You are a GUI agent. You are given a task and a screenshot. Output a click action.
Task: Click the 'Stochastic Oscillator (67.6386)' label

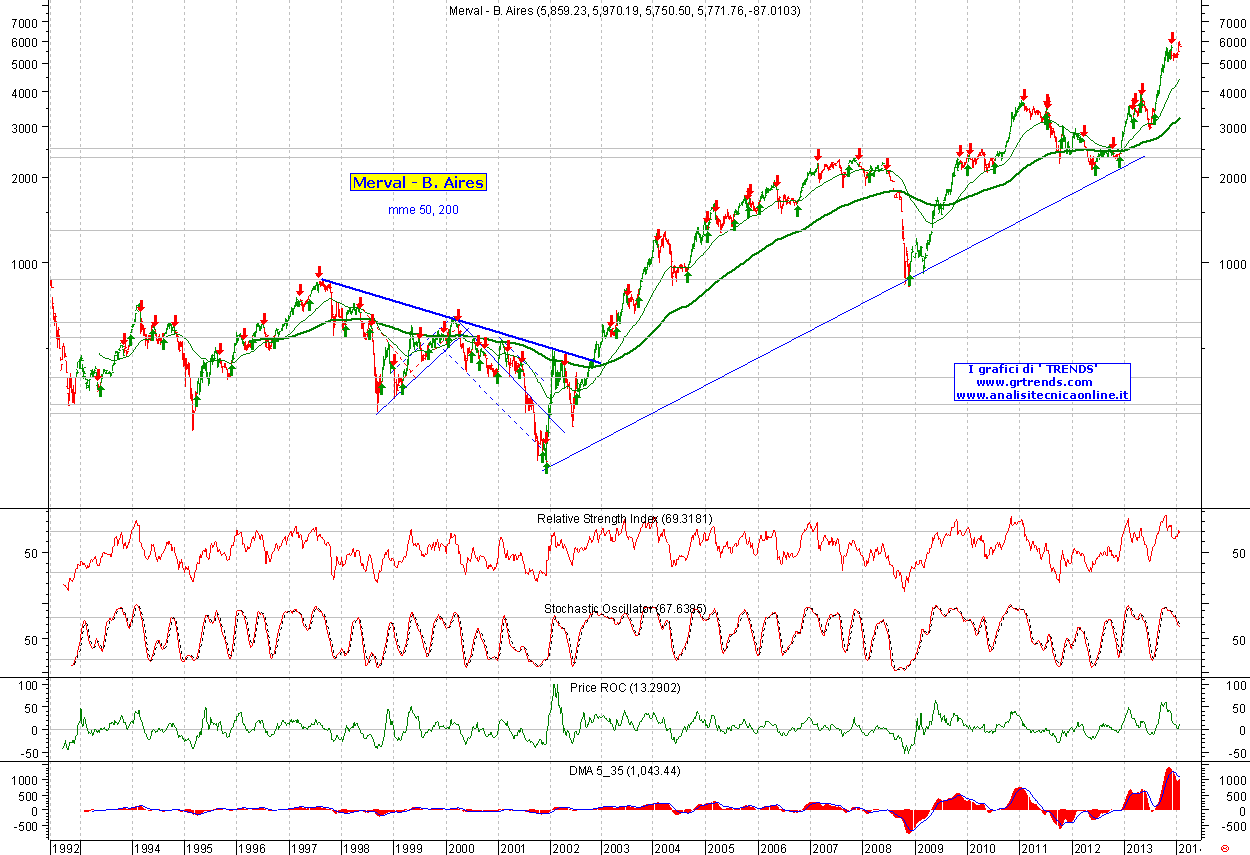coord(625,608)
